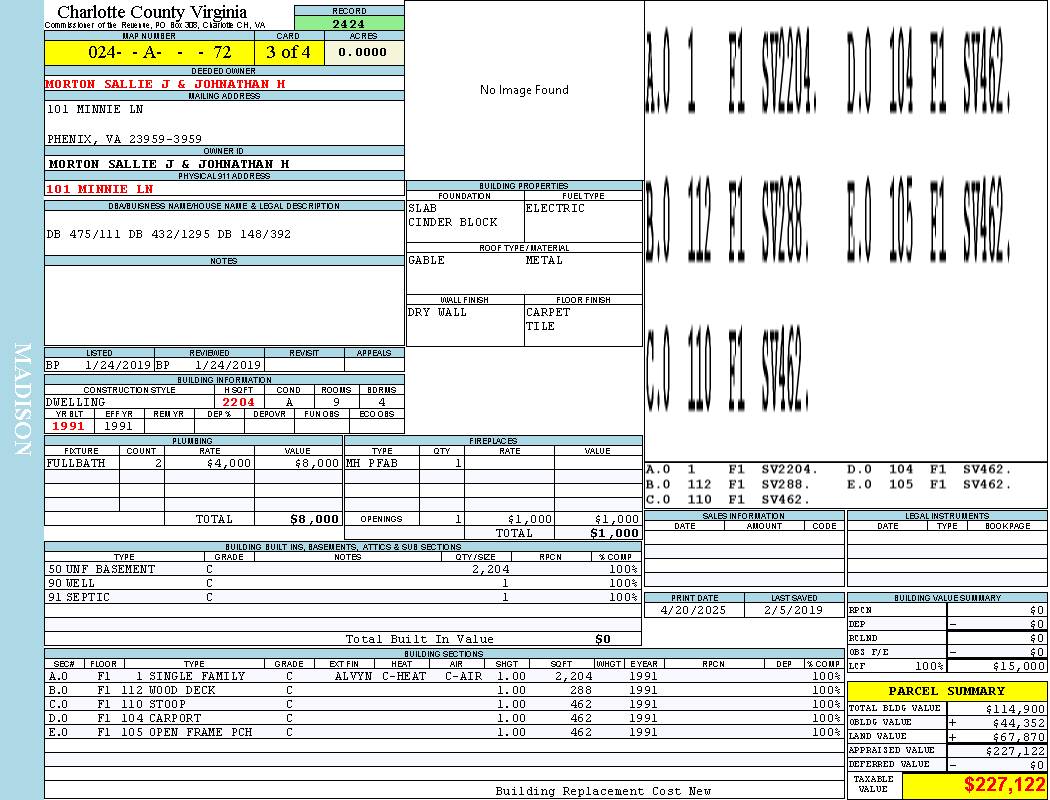Click the 50 UNF BASEMENT row

point(343,570)
